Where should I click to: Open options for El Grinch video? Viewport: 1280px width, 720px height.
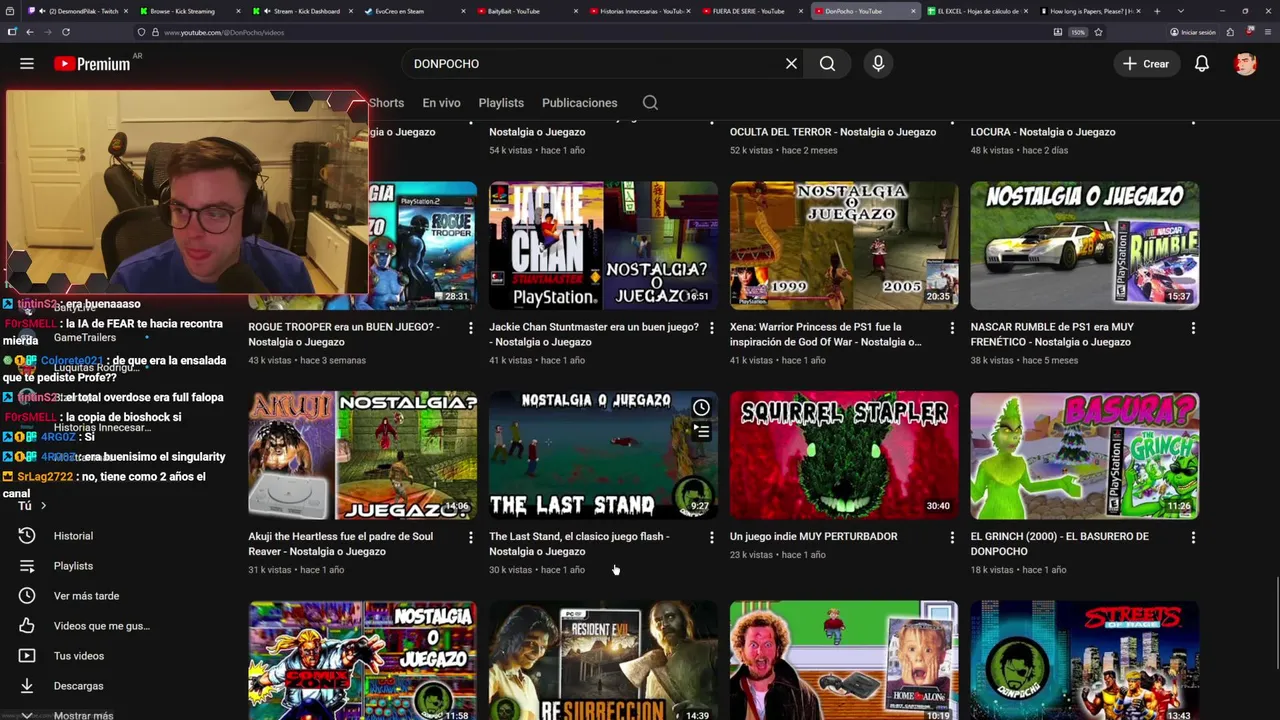1192,538
